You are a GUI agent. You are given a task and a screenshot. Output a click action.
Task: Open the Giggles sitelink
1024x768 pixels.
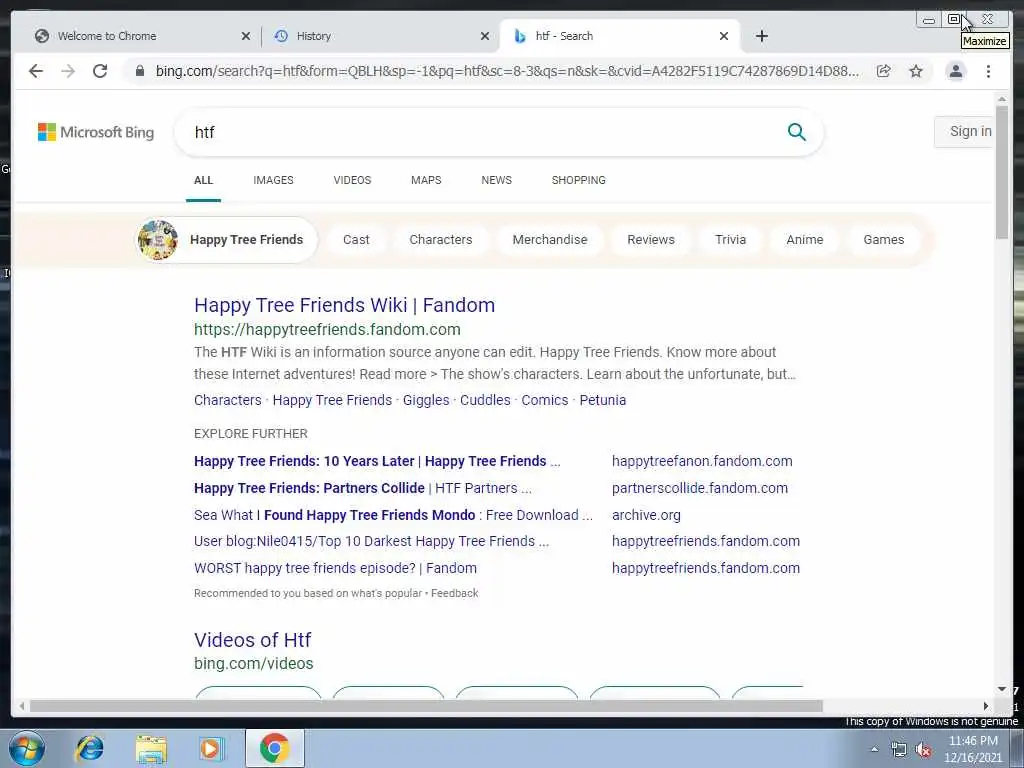pos(426,400)
